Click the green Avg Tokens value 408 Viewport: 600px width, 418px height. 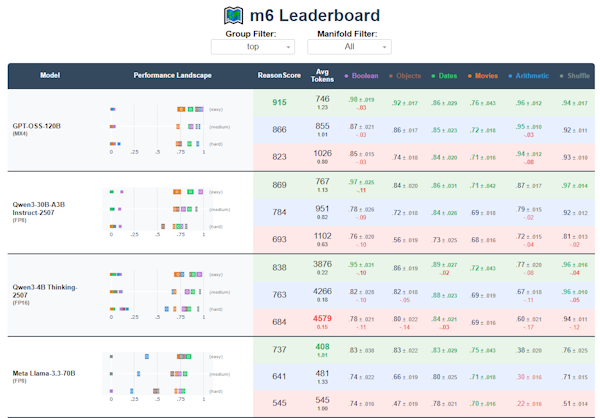[x=322, y=347]
